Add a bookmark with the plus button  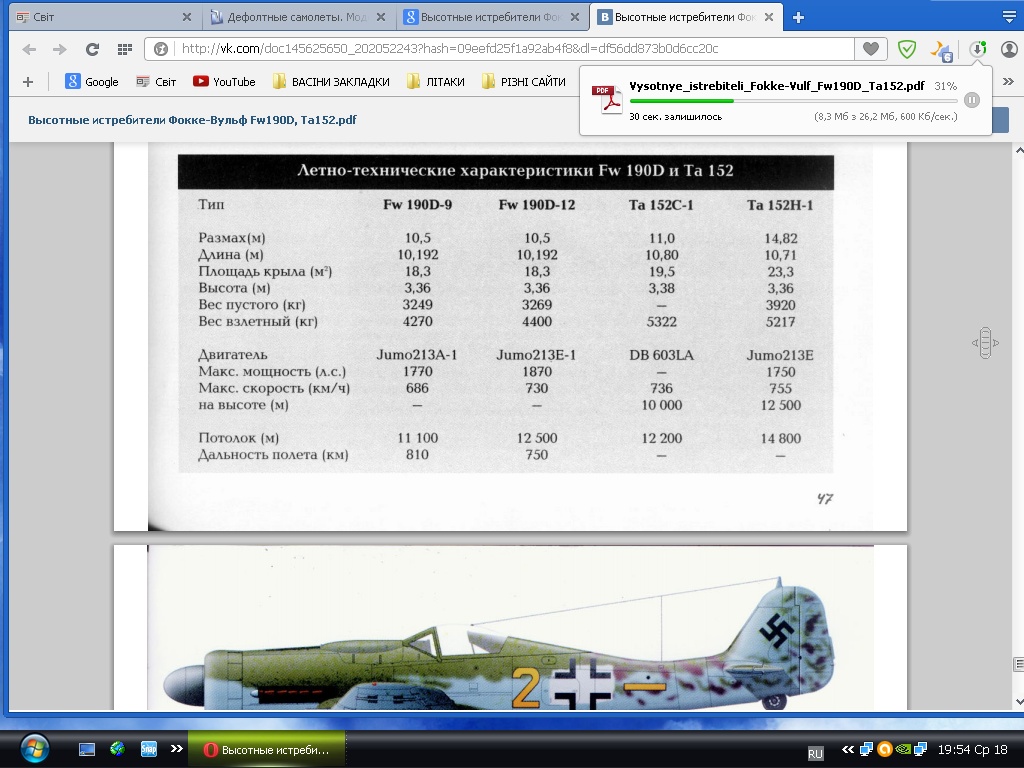point(27,82)
